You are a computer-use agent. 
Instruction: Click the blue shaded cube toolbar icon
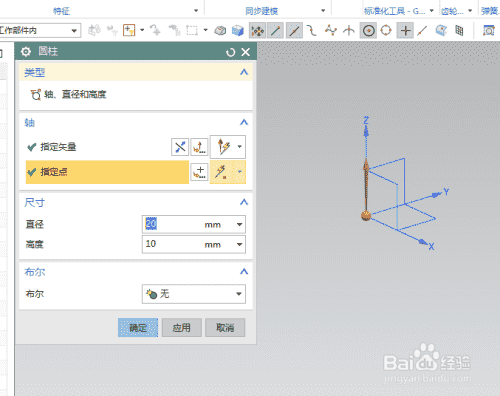click(238, 31)
